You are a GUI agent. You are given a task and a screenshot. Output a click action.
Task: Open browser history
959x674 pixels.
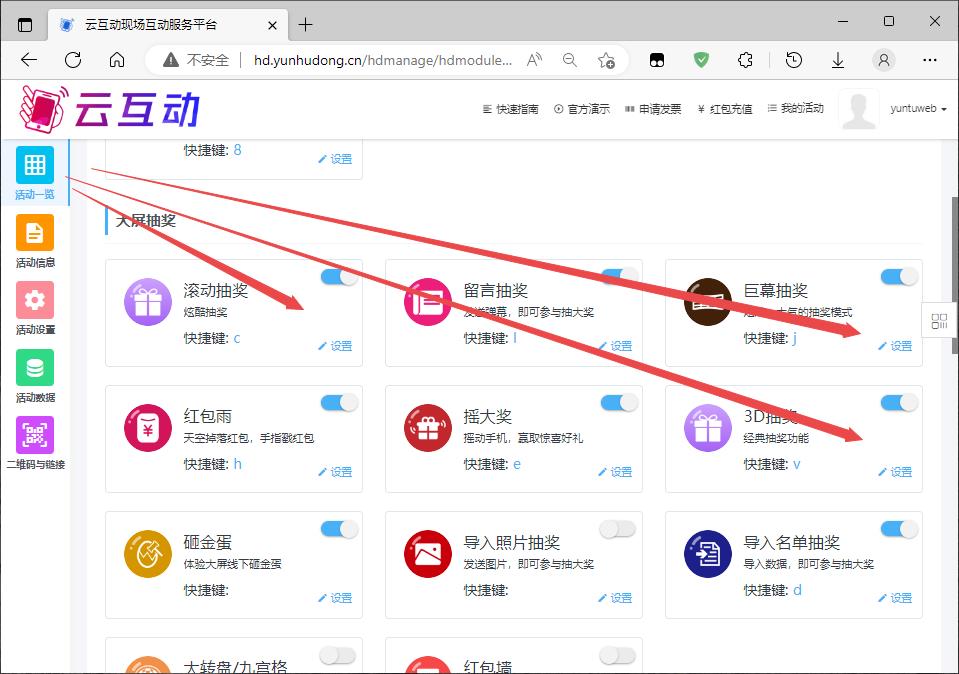tap(794, 60)
